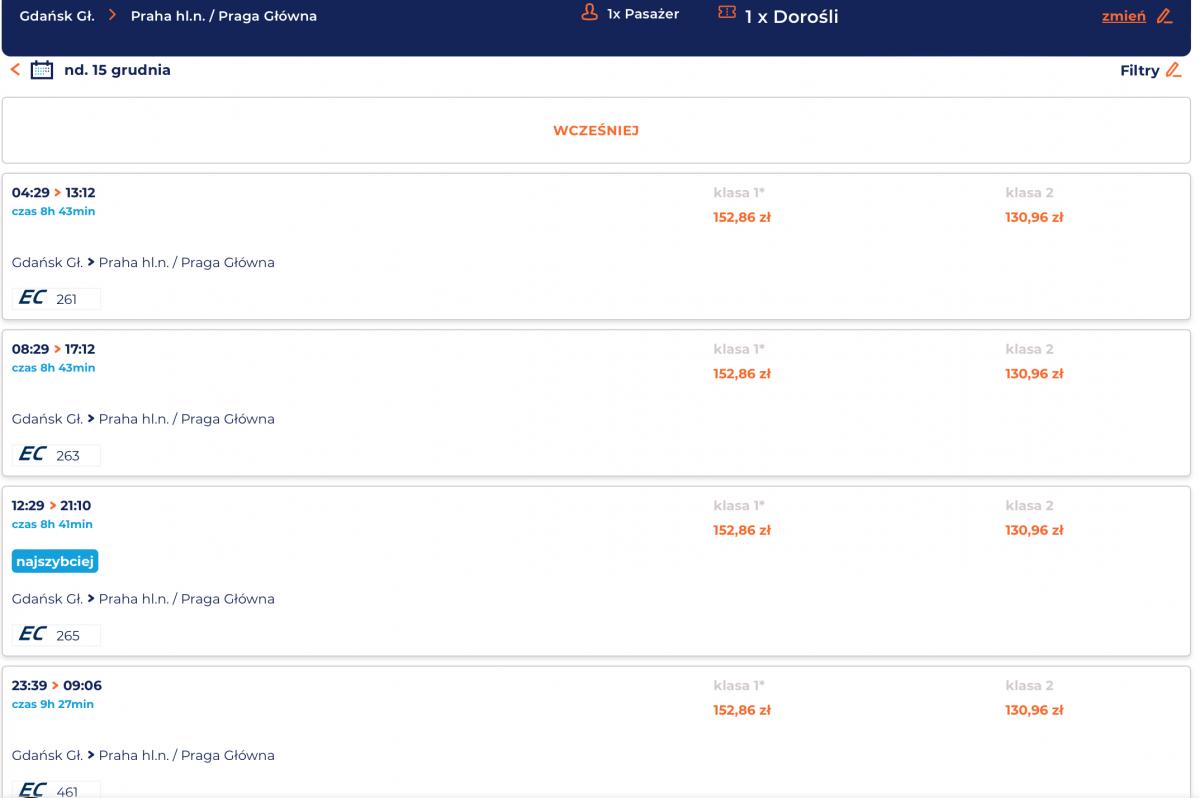Select klasa 1 price for 04:29 train
The width and height of the screenshot is (1200, 798).
(x=741, y=217)
